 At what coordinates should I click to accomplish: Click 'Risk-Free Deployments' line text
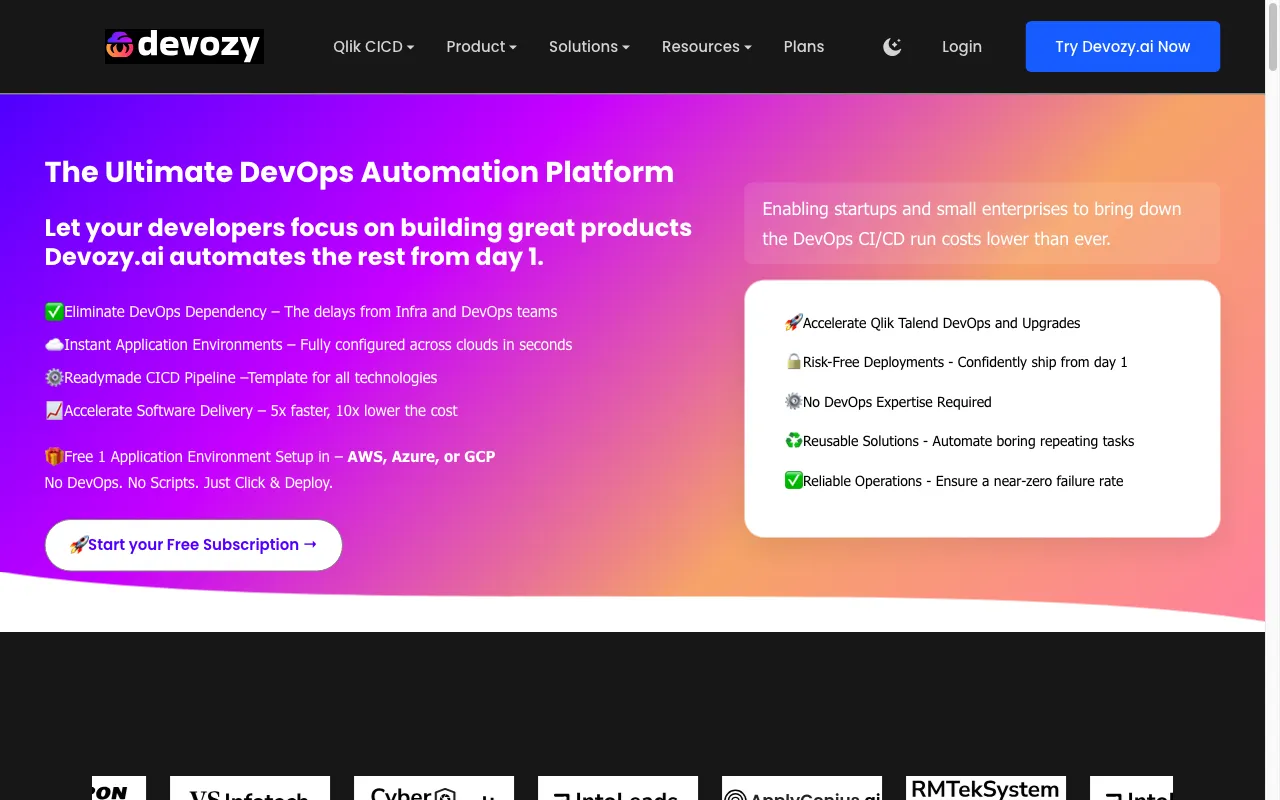(965, 362)
